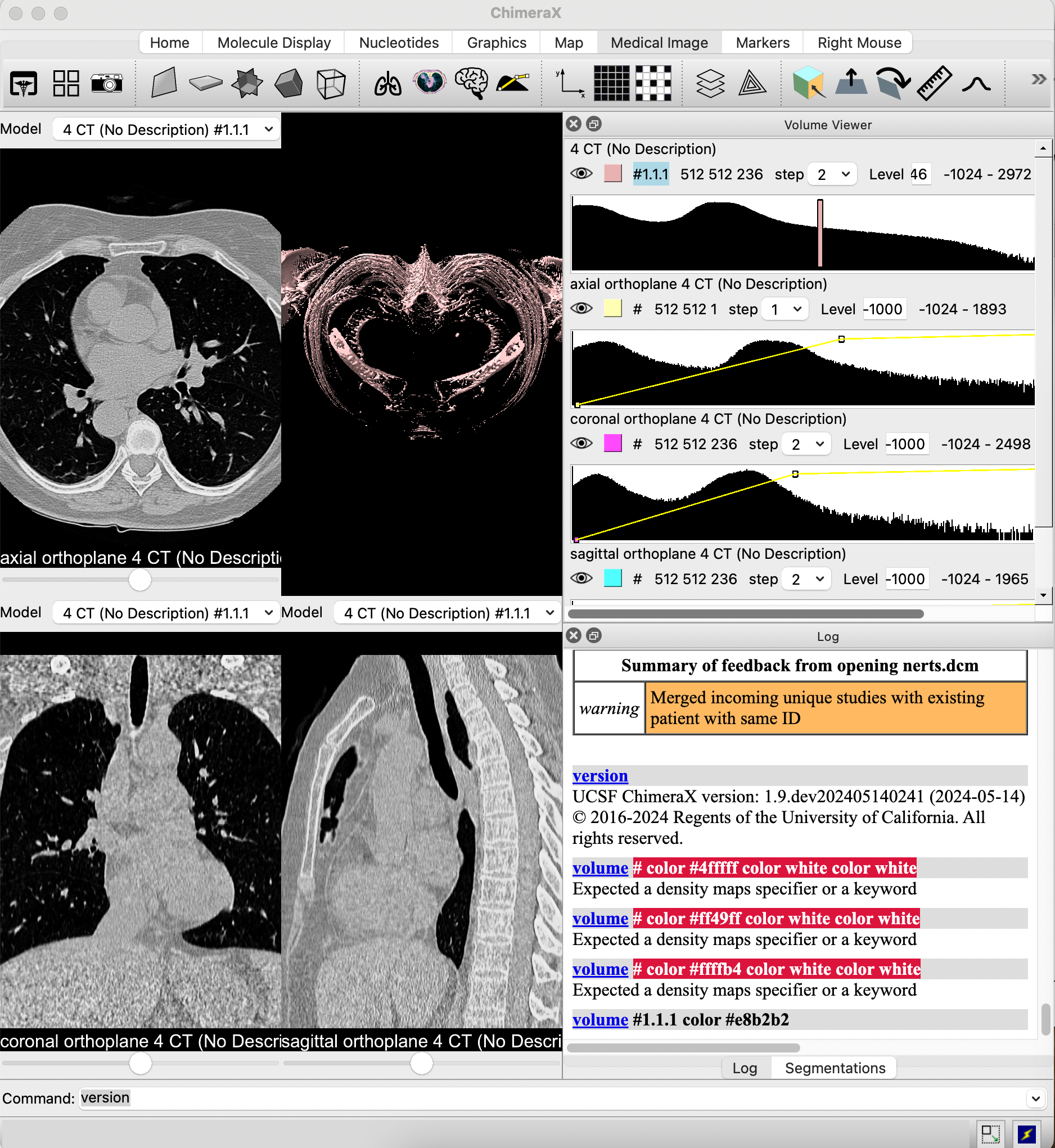Open the Model dropdown above the axial view

166,129
